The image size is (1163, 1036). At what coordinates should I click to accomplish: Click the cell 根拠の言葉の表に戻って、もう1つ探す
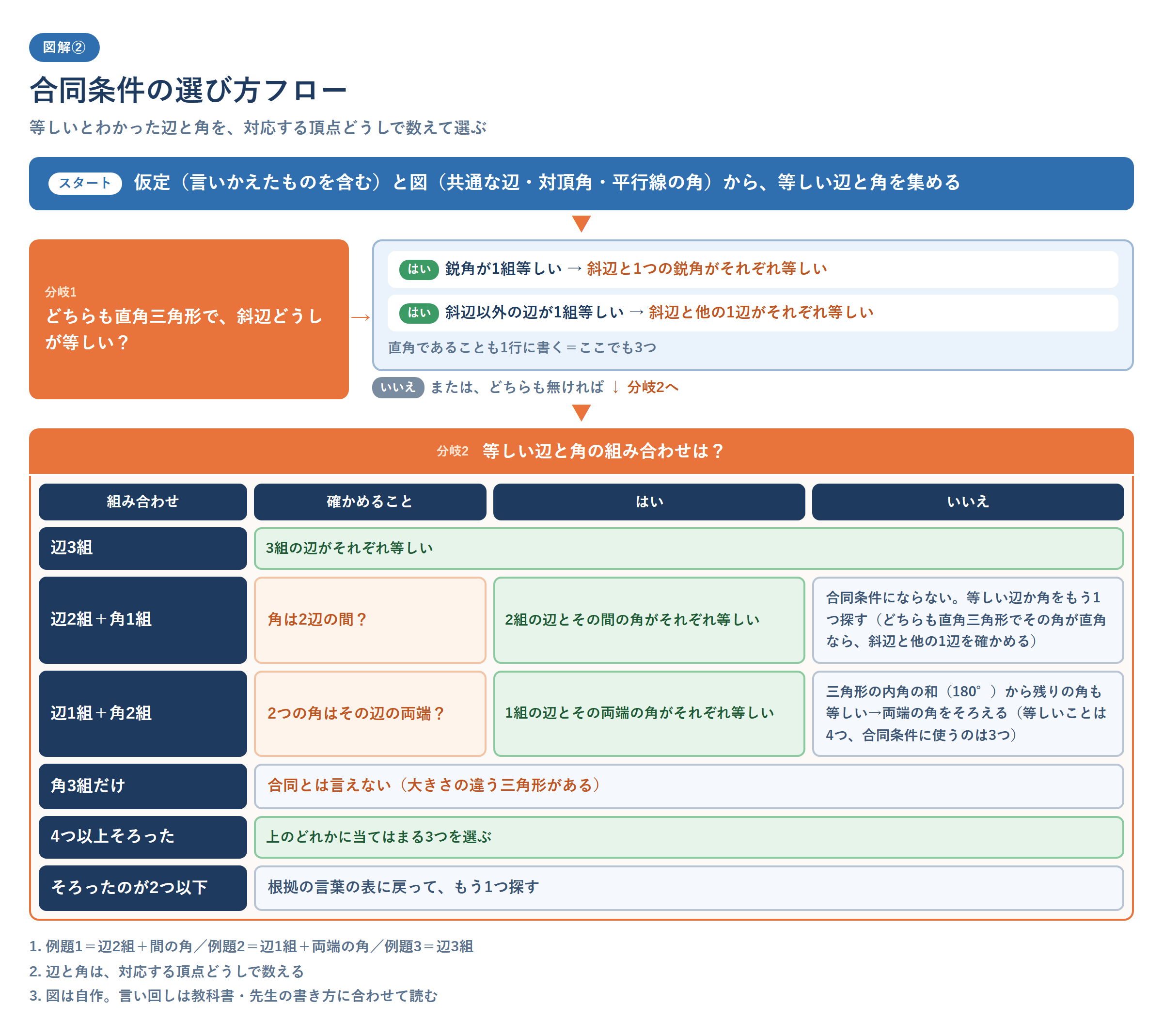(689, 887)
